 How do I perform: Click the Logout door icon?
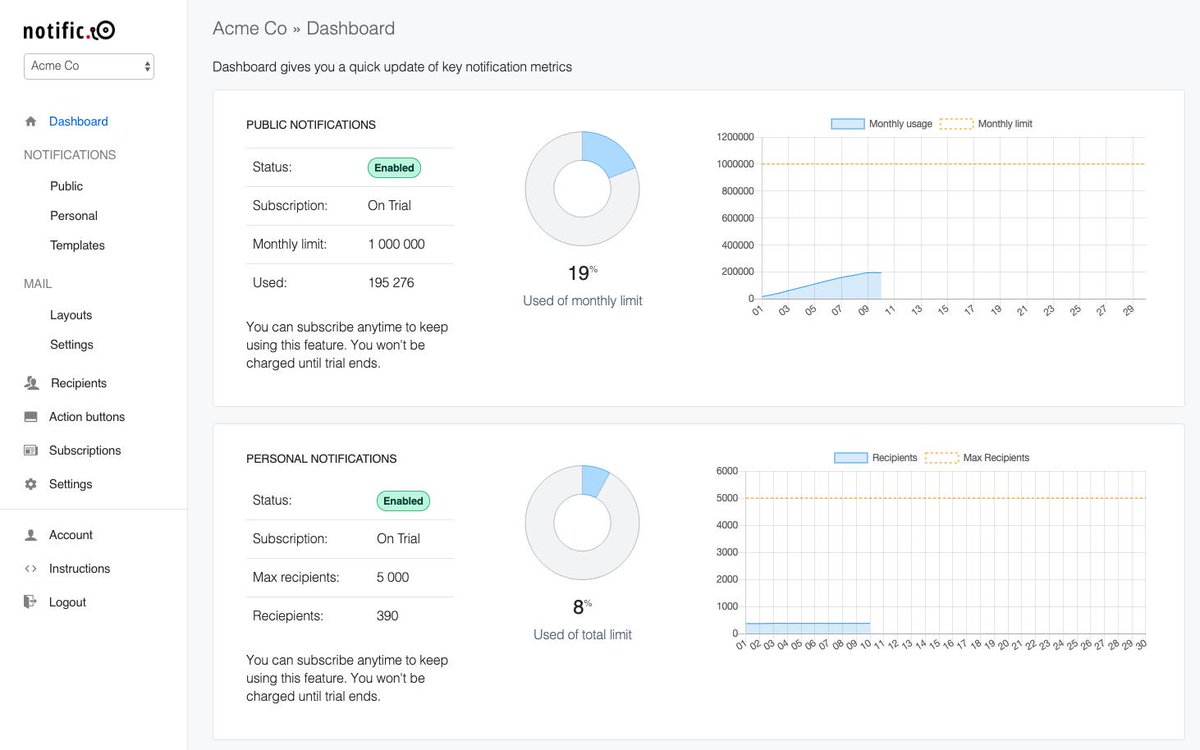coord(31,601)
